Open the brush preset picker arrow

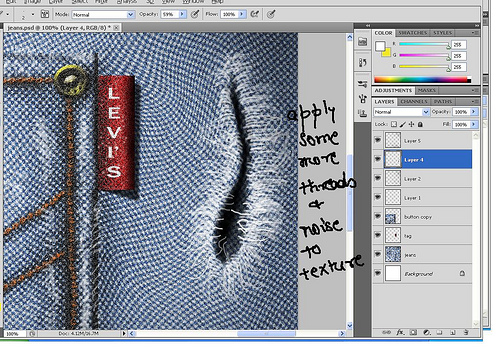[x=33, y=15]
